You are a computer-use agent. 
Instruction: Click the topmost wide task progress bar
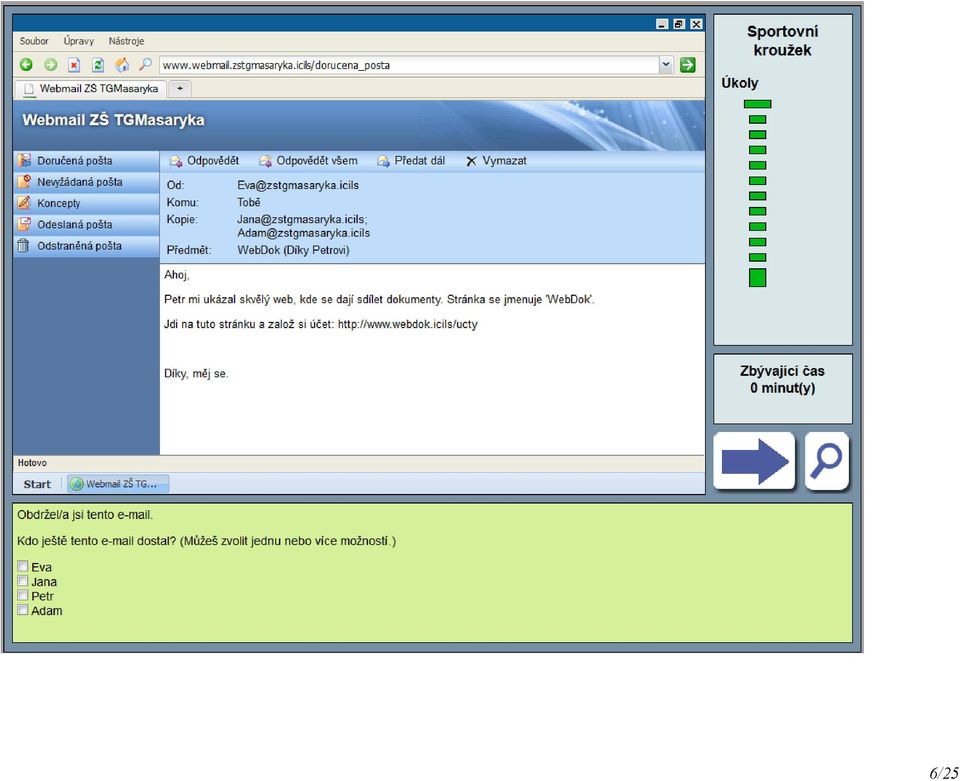click(x=757, y=104)
